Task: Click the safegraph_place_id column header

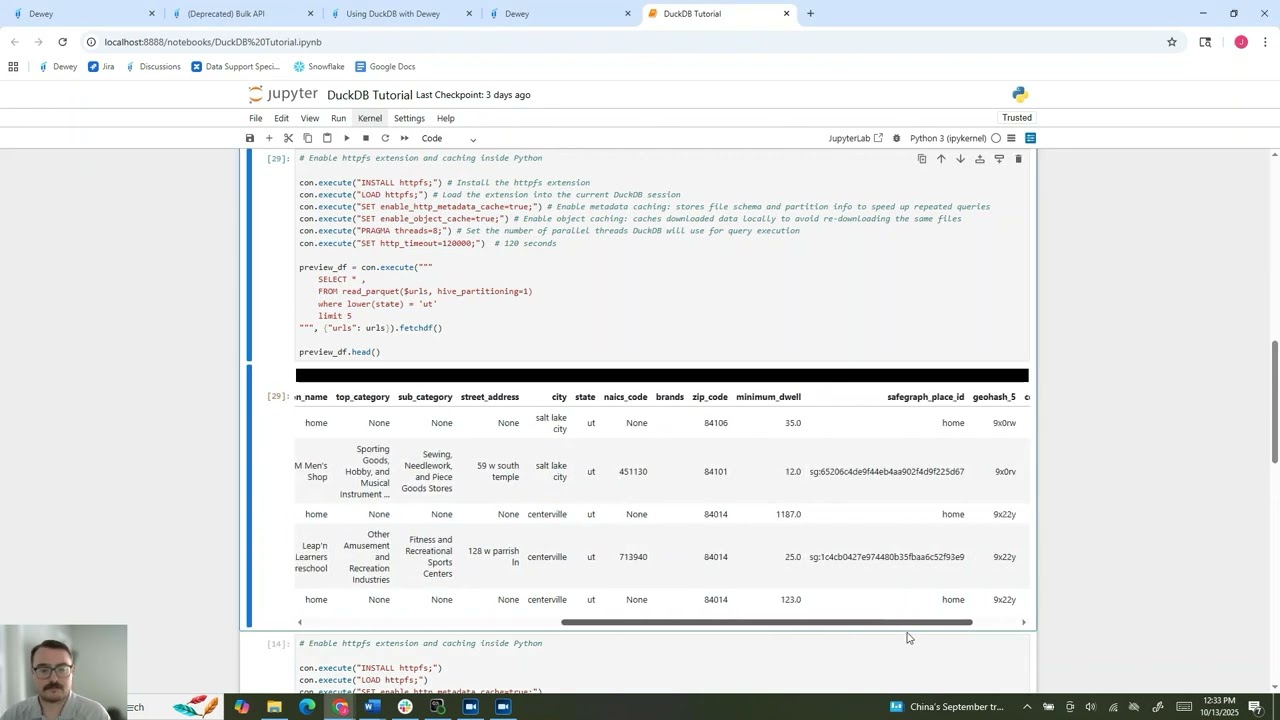Action: coord(925,397)
